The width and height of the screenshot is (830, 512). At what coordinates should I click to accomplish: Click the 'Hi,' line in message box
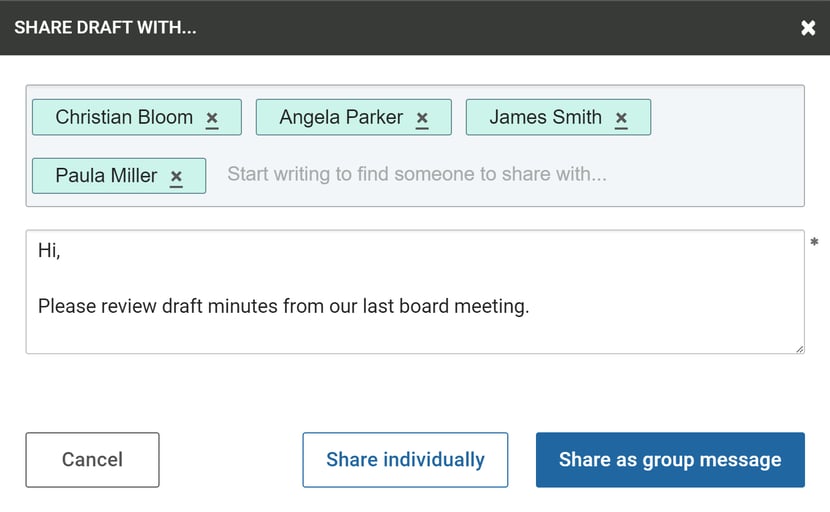coord(49,250)
